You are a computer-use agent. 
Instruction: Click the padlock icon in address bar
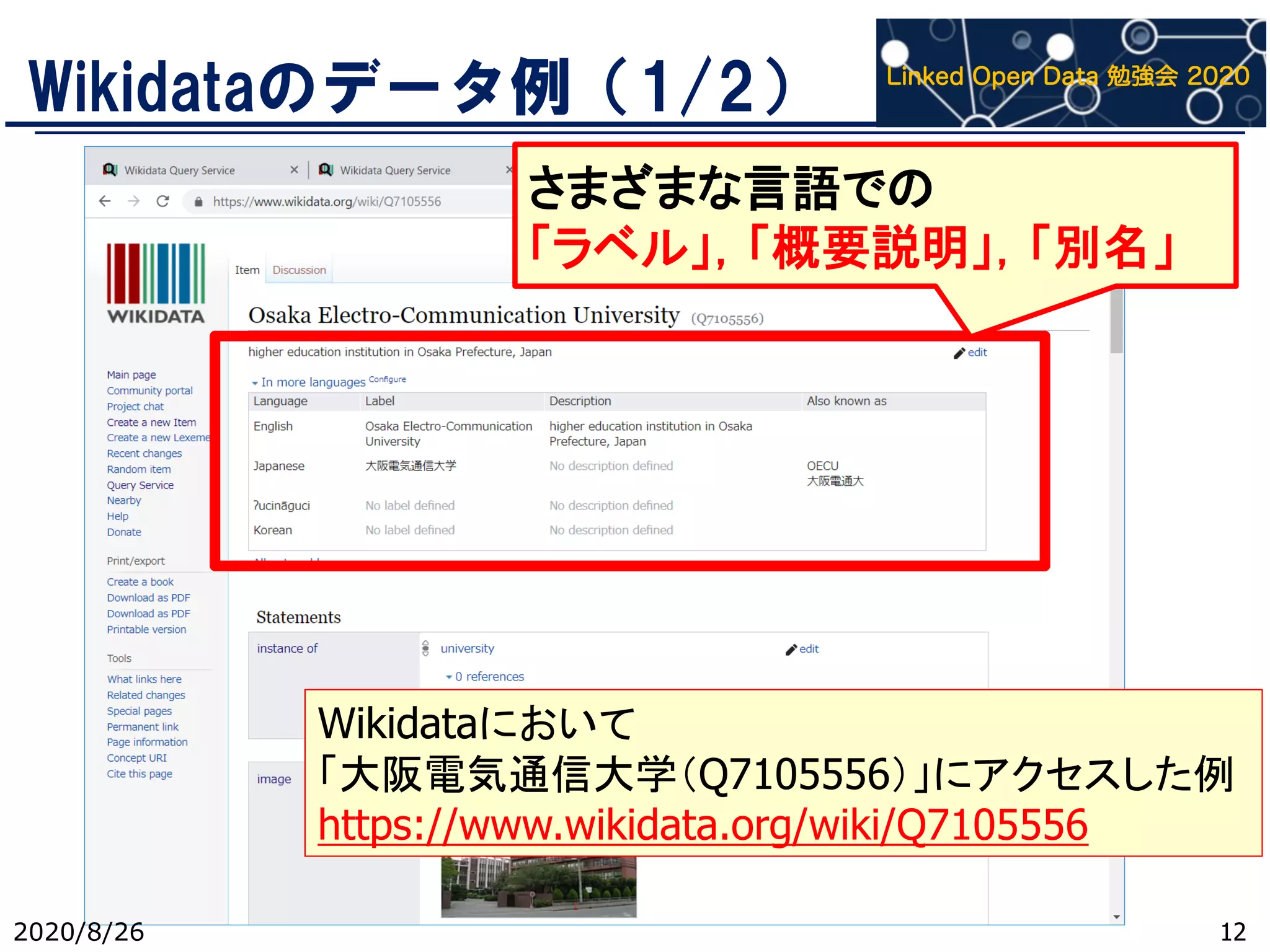pyautogui.click(x=198, y=201)
